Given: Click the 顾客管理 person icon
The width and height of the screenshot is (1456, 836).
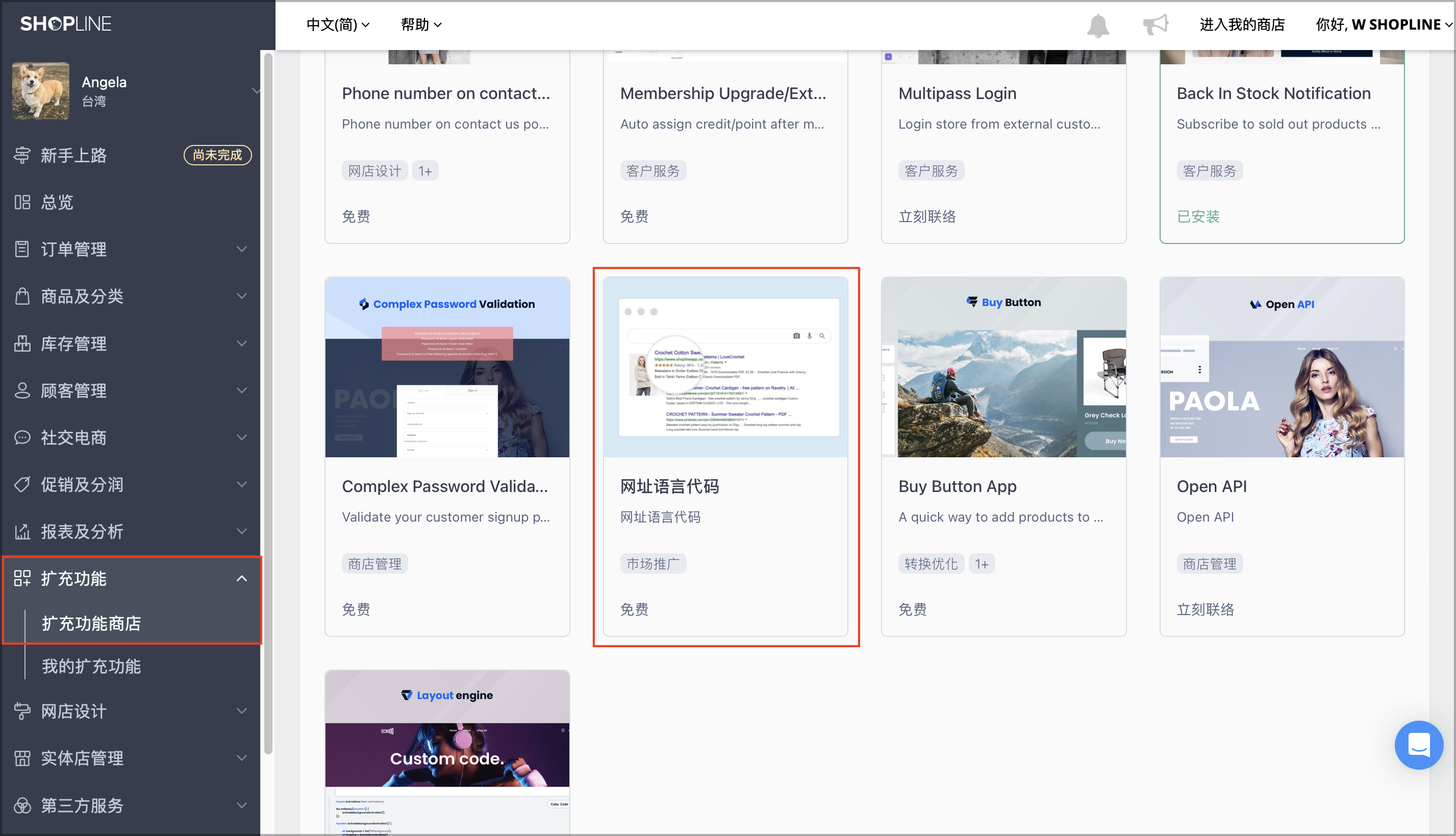Looking at the screenshot, I should pyautogui.click(x=22, y=390).
